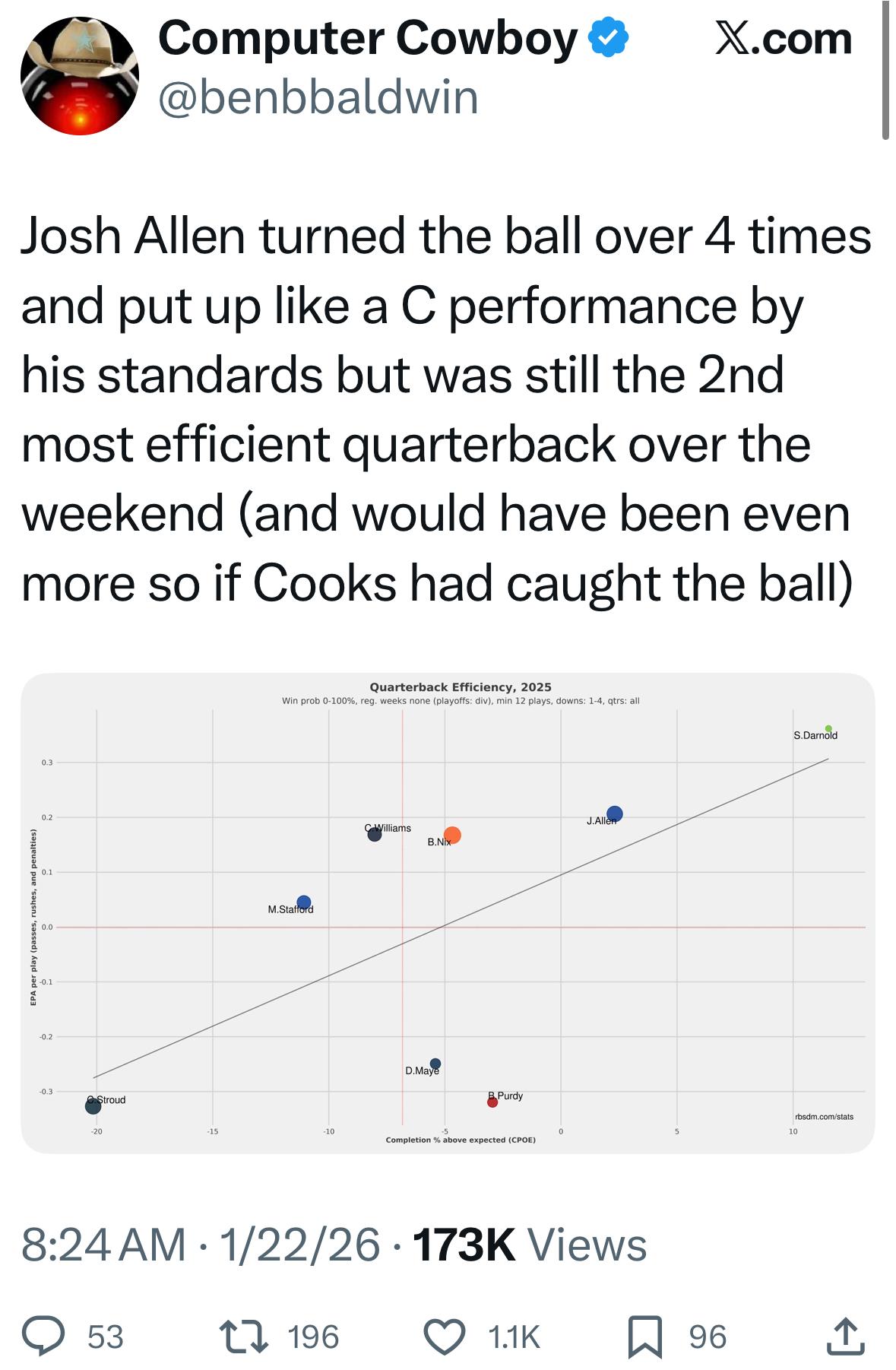
Task: Click the S.Darnold green data point
Action: (828, 728)
